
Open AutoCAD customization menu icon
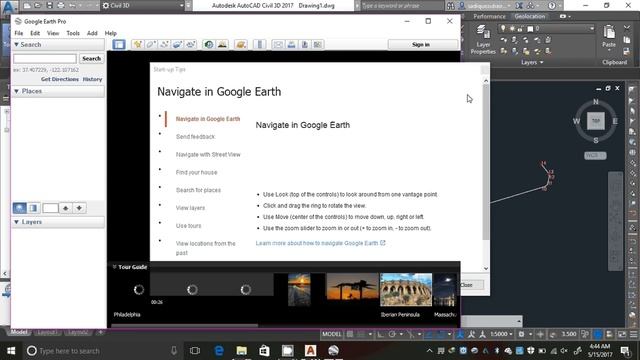pos(633,334)
